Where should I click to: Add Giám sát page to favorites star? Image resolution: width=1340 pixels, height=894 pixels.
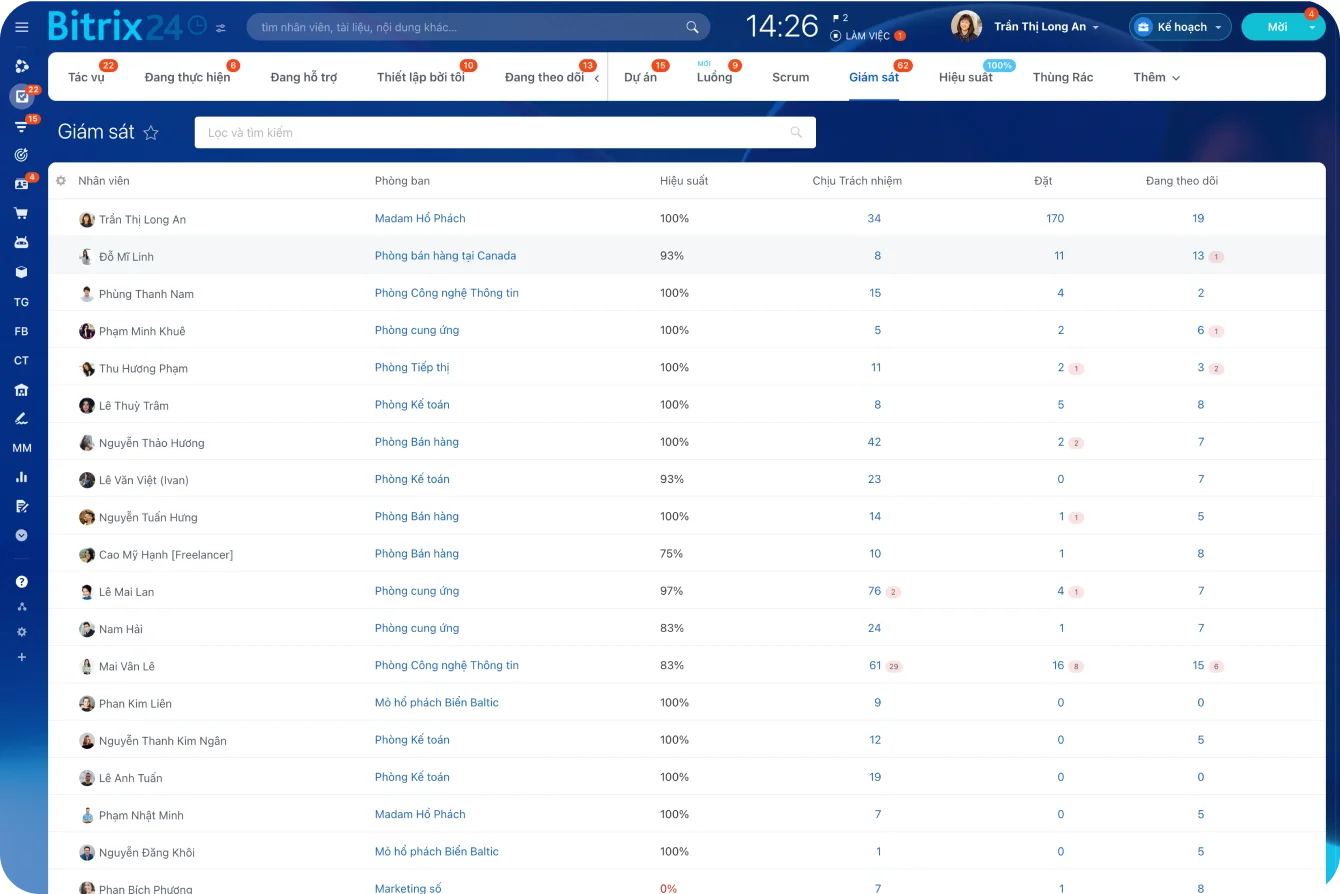(151, 133)
